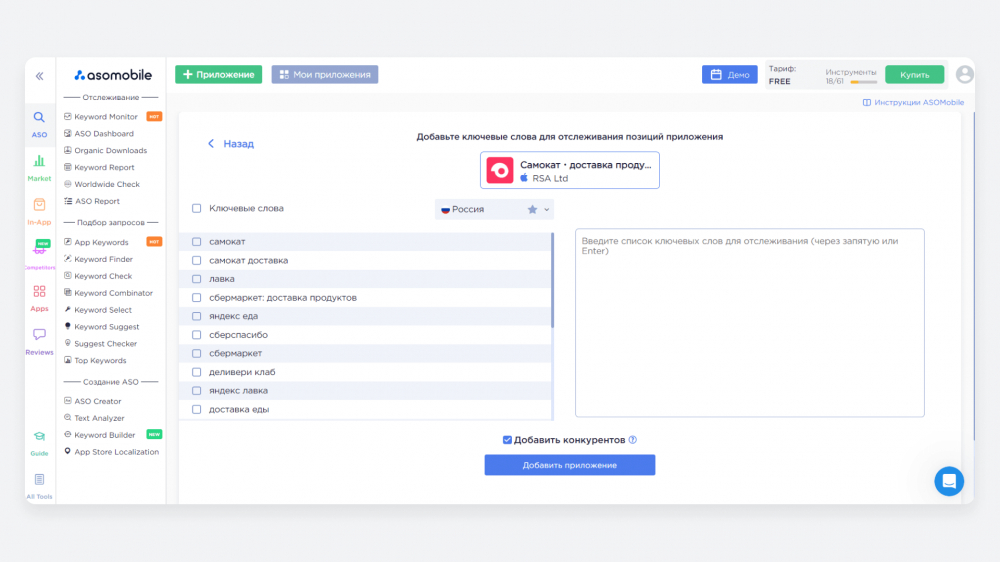Click the Keyword Builder NEW badge
This screenshot has width=1000, height=562.
(x=154, y=434)
